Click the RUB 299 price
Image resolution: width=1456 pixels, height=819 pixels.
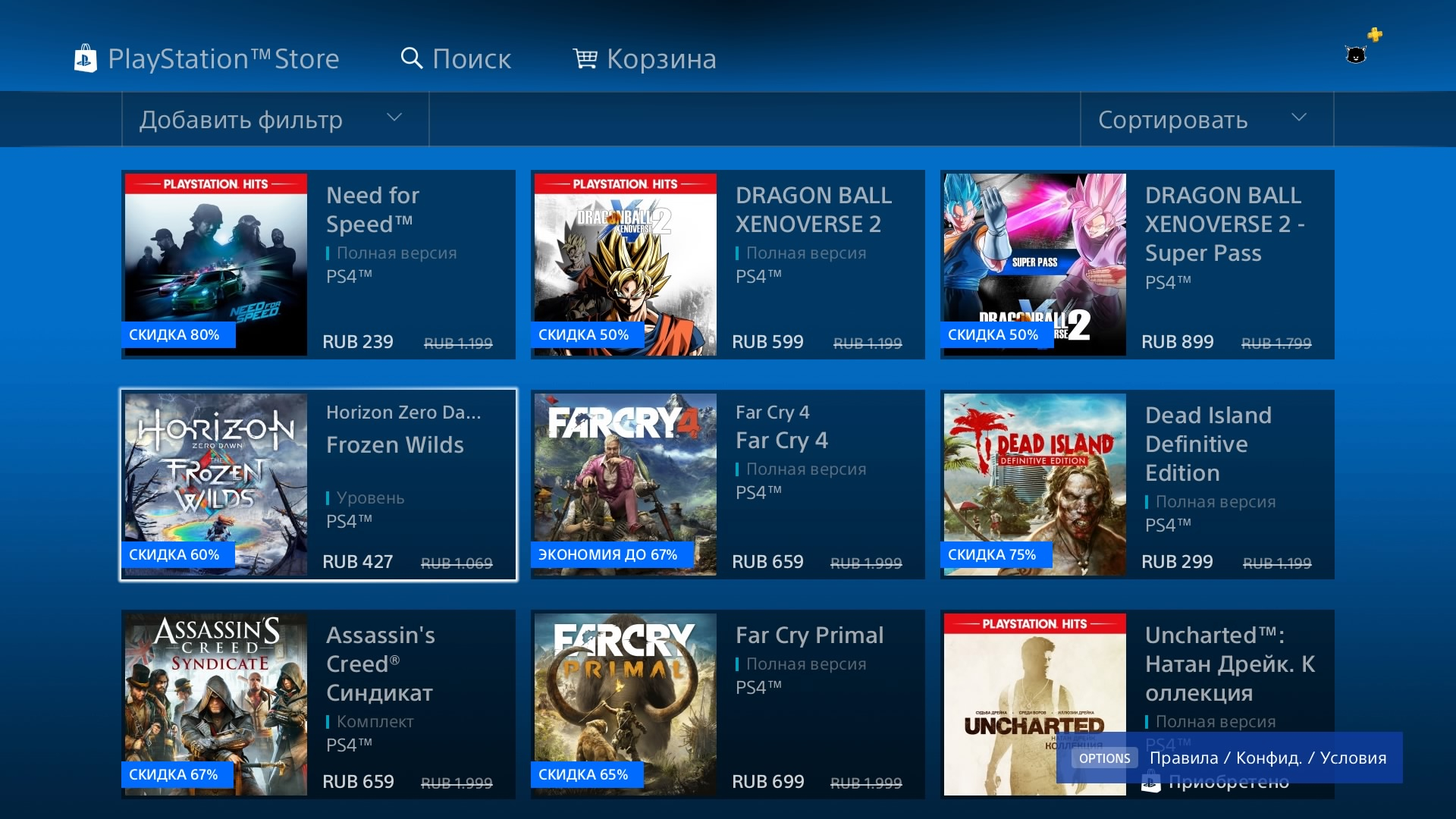[x=1177, y=562]
